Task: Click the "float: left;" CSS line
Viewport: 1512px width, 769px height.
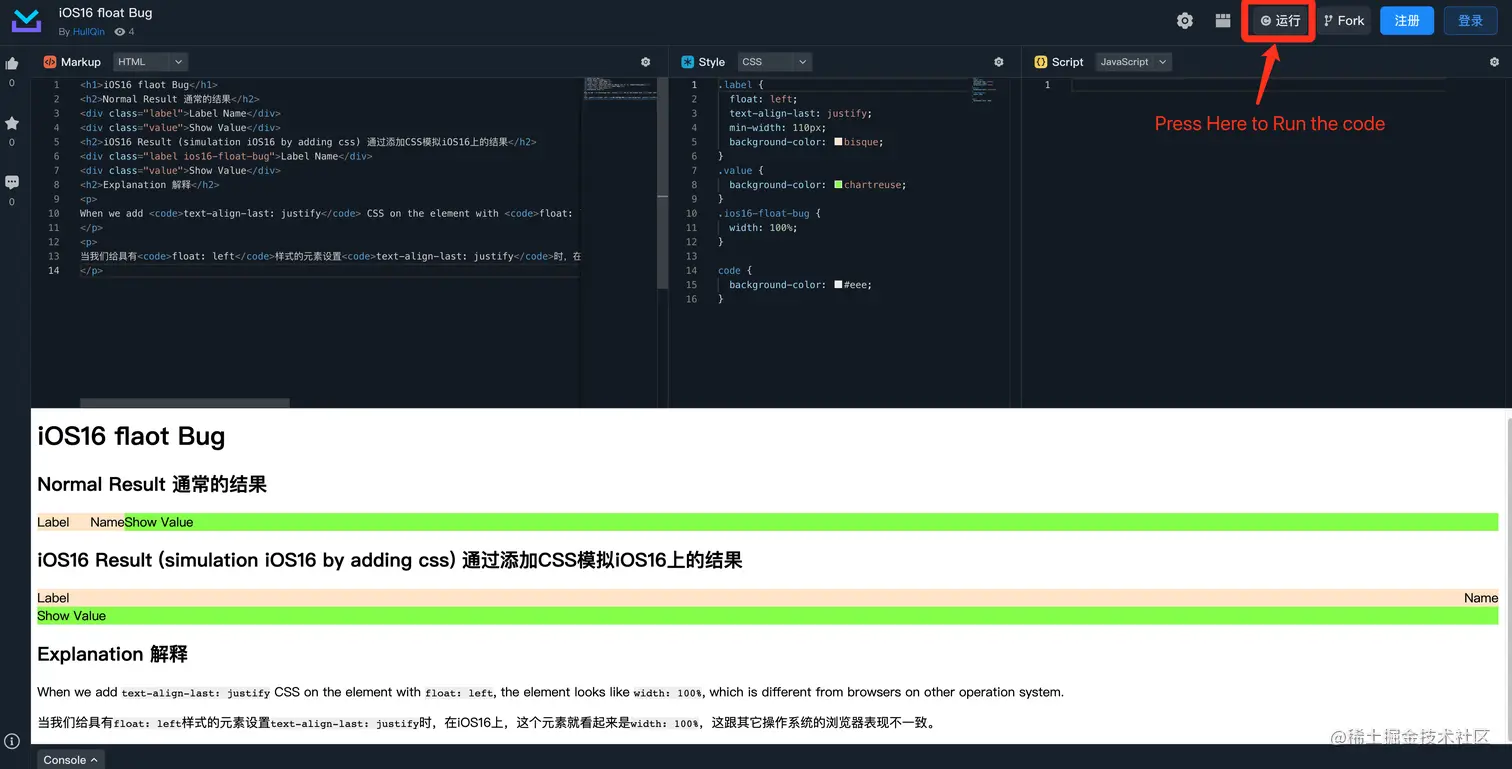Action: 764,99
